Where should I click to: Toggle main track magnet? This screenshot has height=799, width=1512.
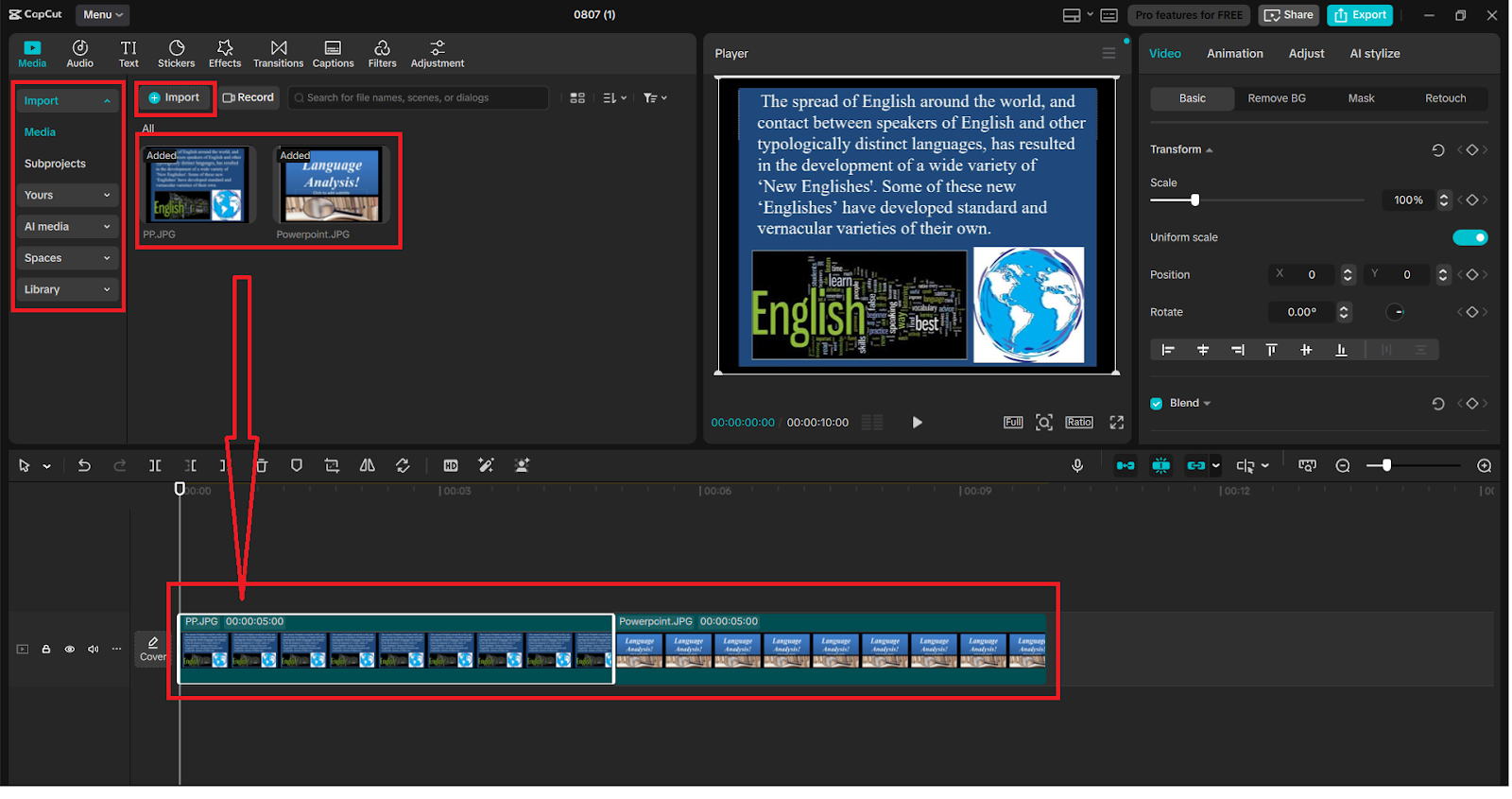click(1125, 465)
